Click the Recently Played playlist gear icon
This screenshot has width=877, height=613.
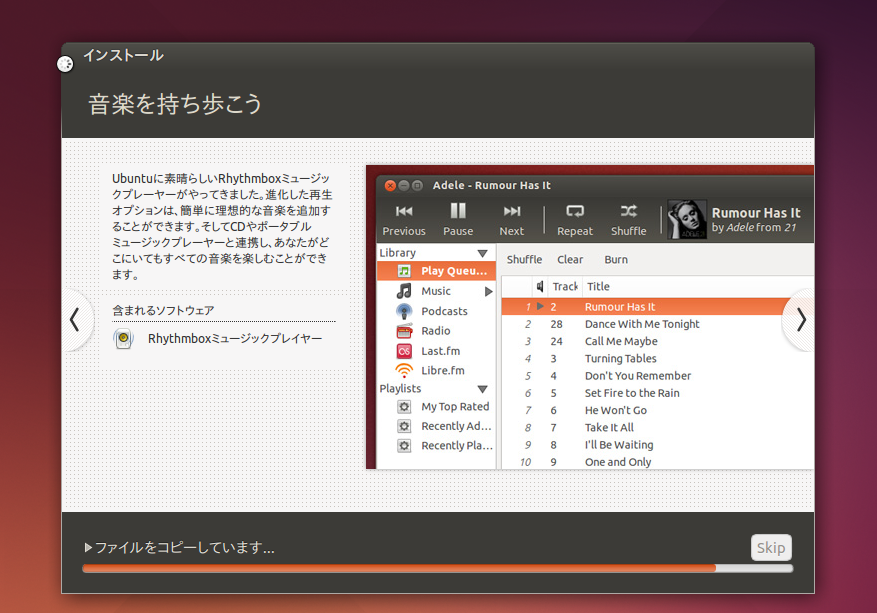point(404,446)
